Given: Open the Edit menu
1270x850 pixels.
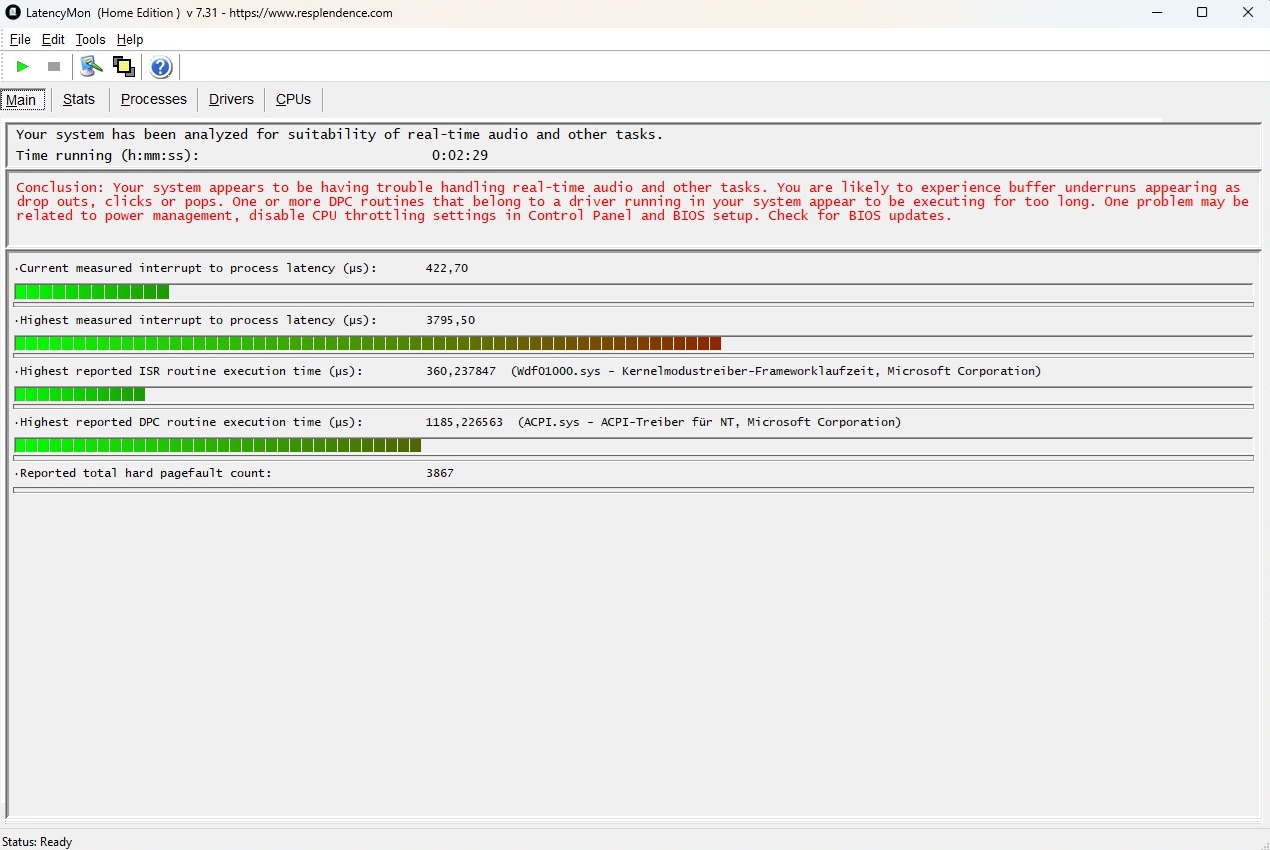Looking at the screenshot, I should click(x=53, y=40).
